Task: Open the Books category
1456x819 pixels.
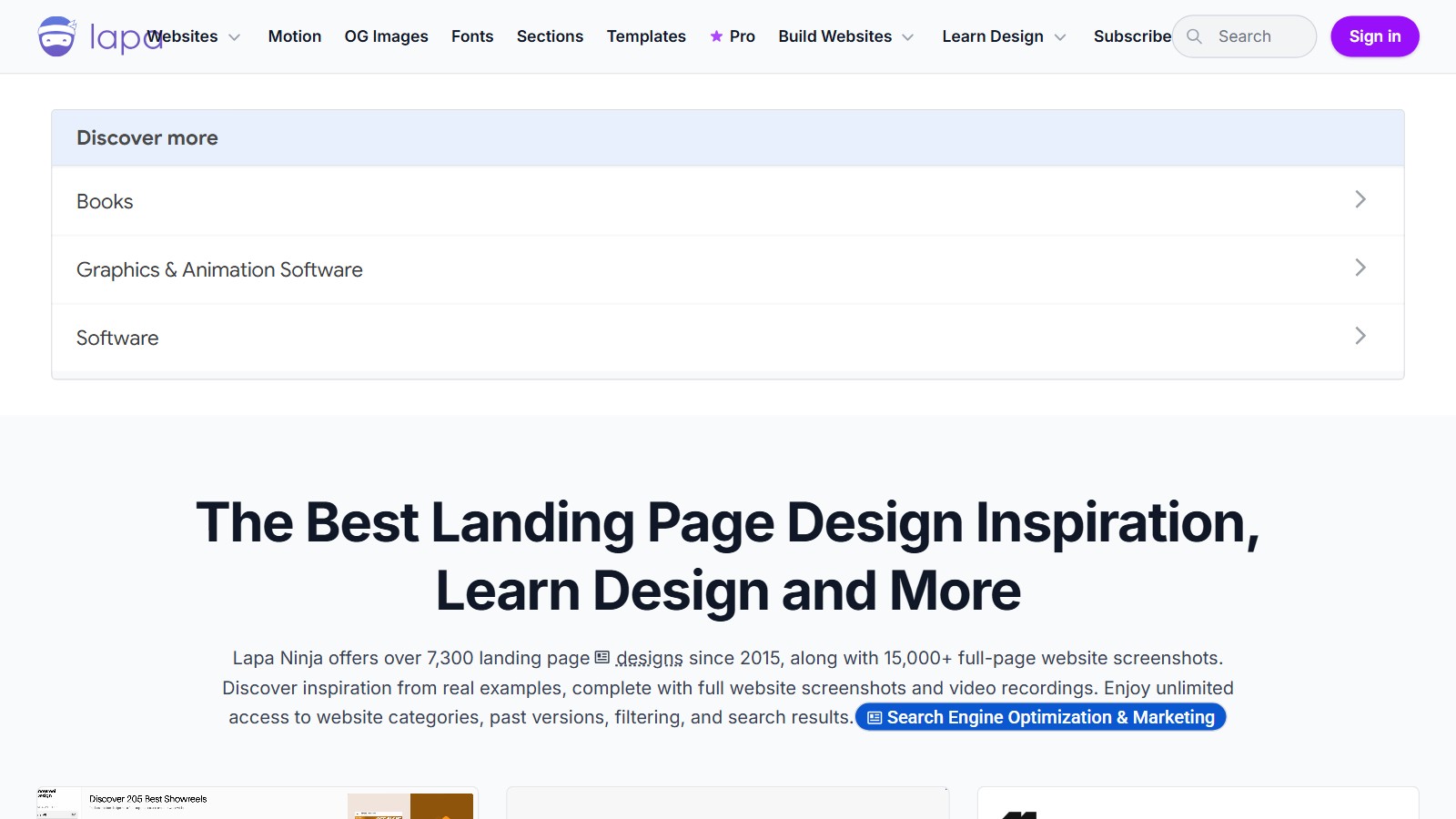Action: (728, 201)
